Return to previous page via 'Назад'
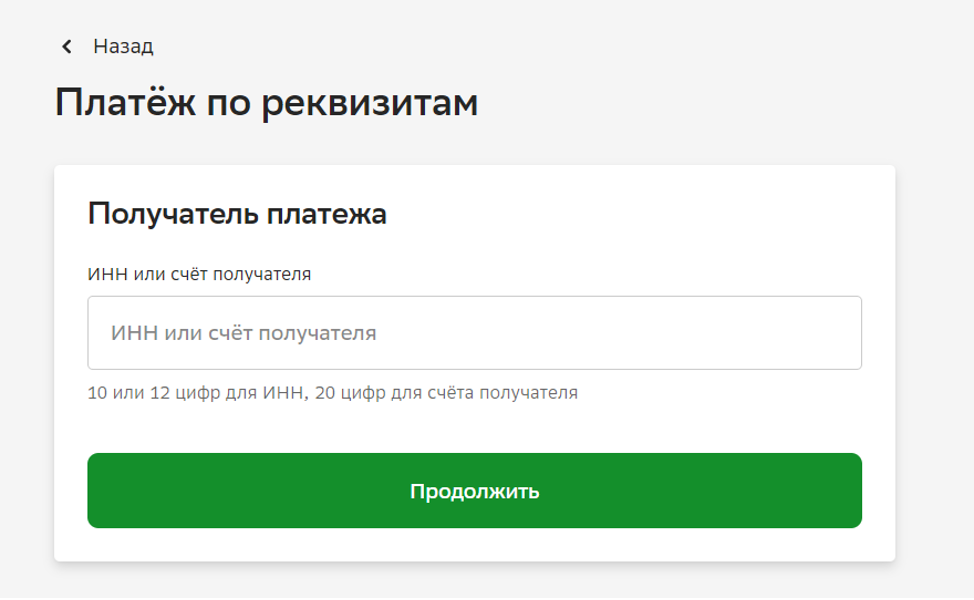The height and width of the screenshot is (600, 974). [123, 47]
